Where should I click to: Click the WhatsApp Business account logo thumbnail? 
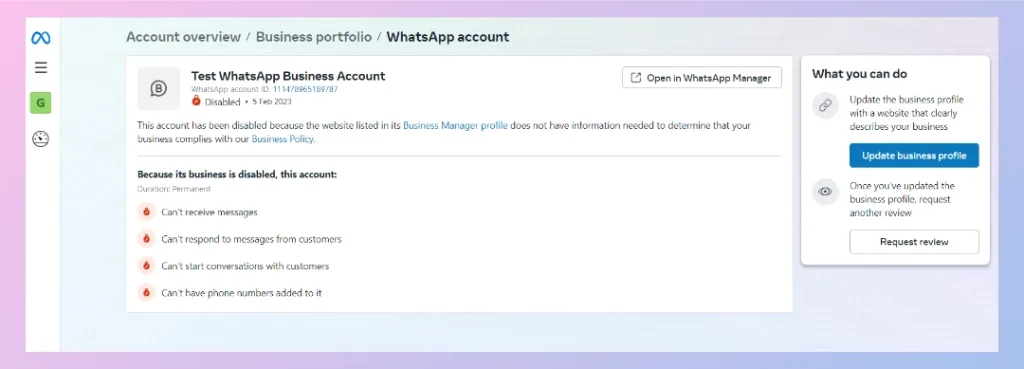coord(159,88)
